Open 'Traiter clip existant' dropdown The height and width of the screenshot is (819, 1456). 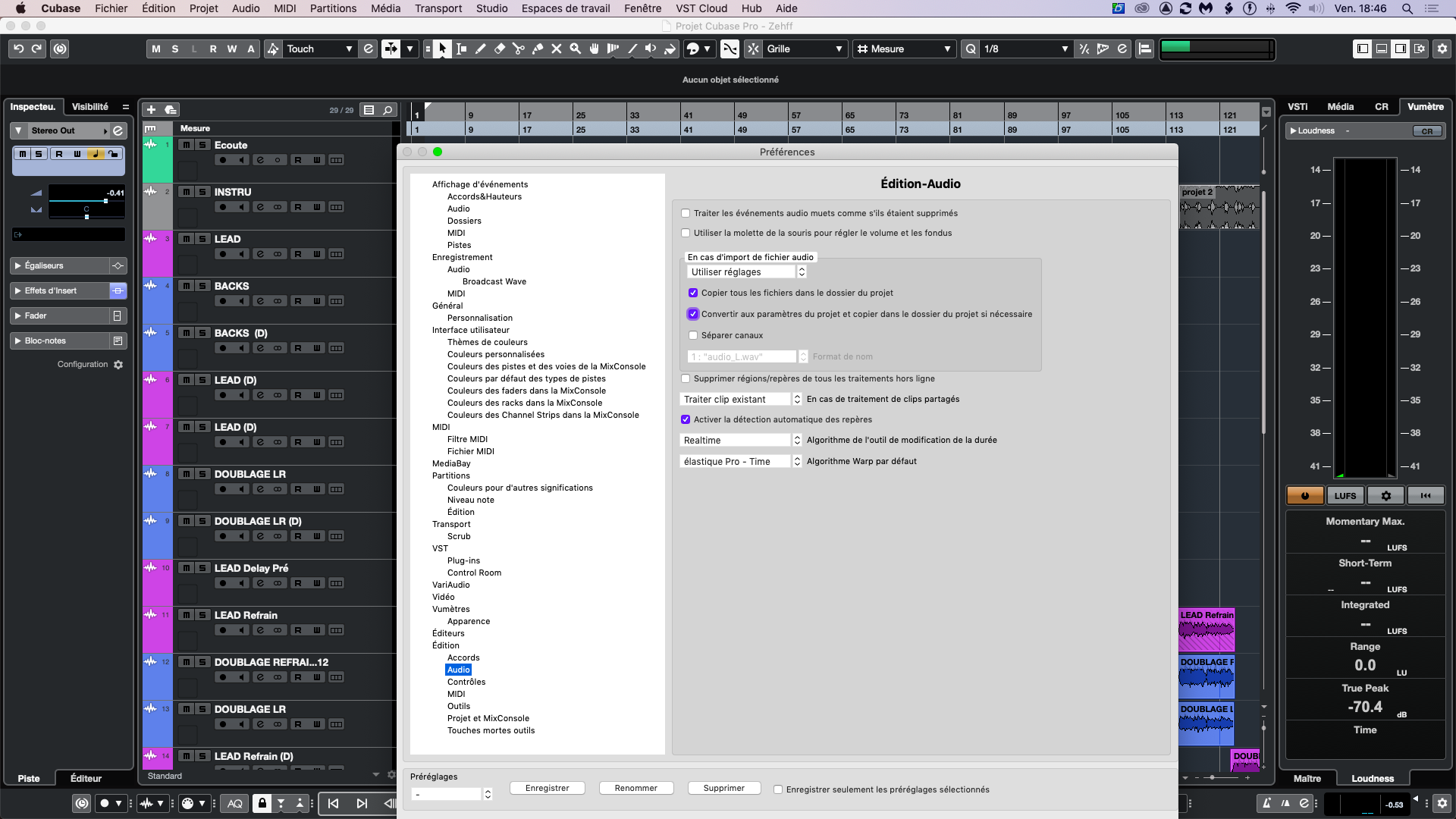741,399
